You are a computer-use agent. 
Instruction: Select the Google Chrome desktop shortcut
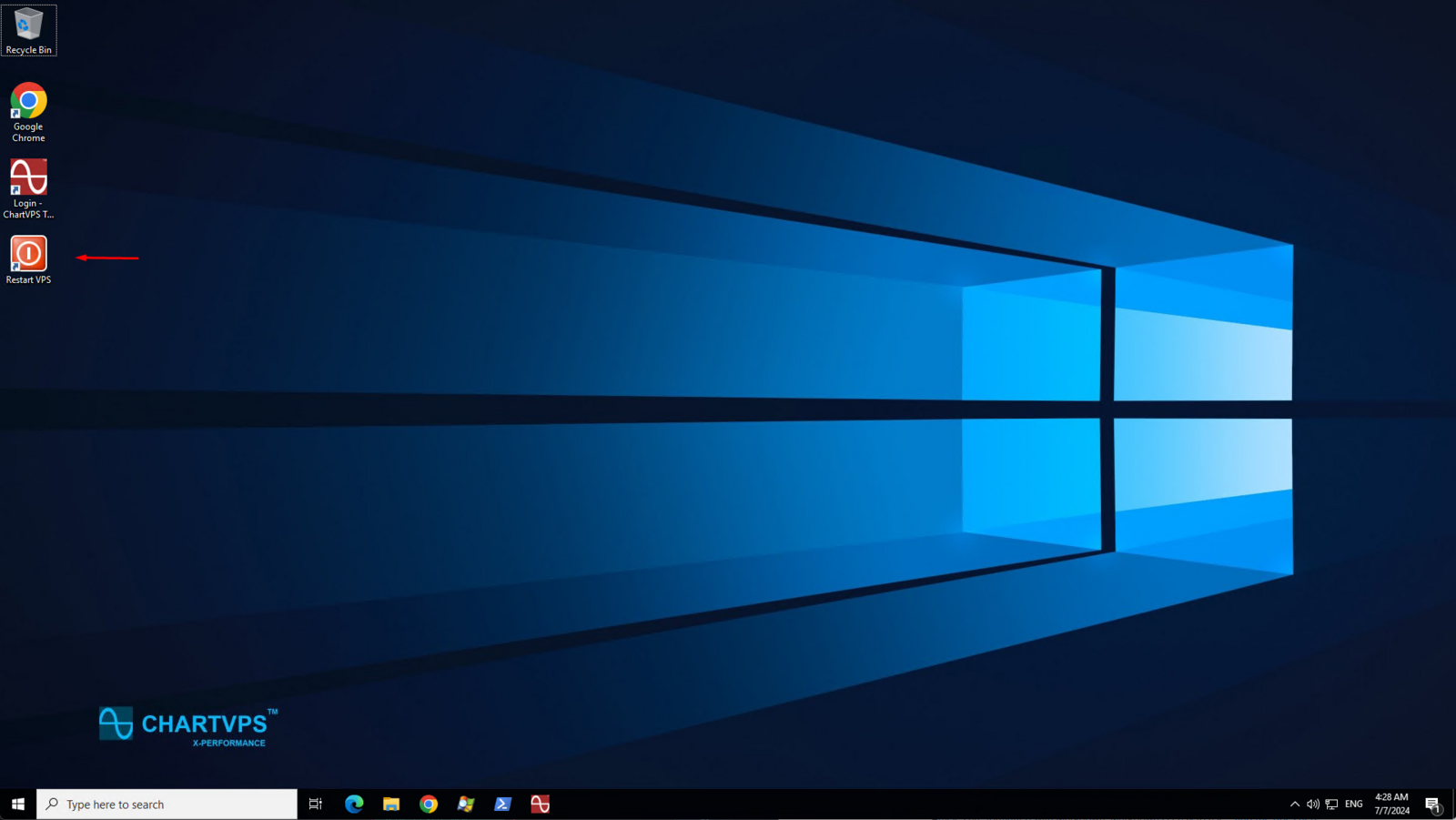coord(28,111)
